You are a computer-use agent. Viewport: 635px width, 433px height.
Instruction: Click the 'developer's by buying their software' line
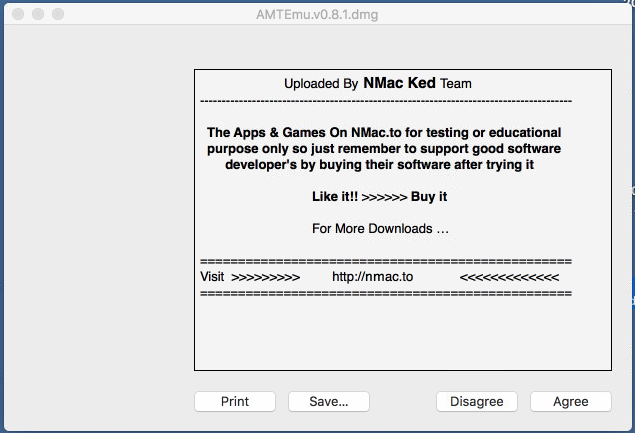click(x=379, y=164)
